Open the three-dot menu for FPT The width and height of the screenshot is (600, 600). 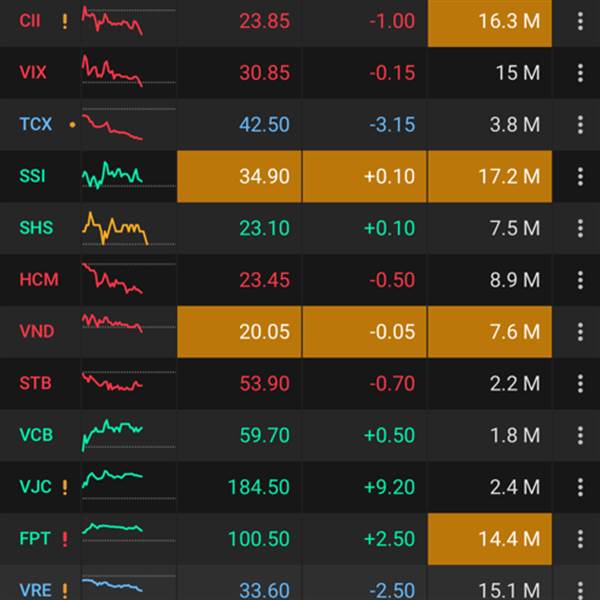pos(580,539)
